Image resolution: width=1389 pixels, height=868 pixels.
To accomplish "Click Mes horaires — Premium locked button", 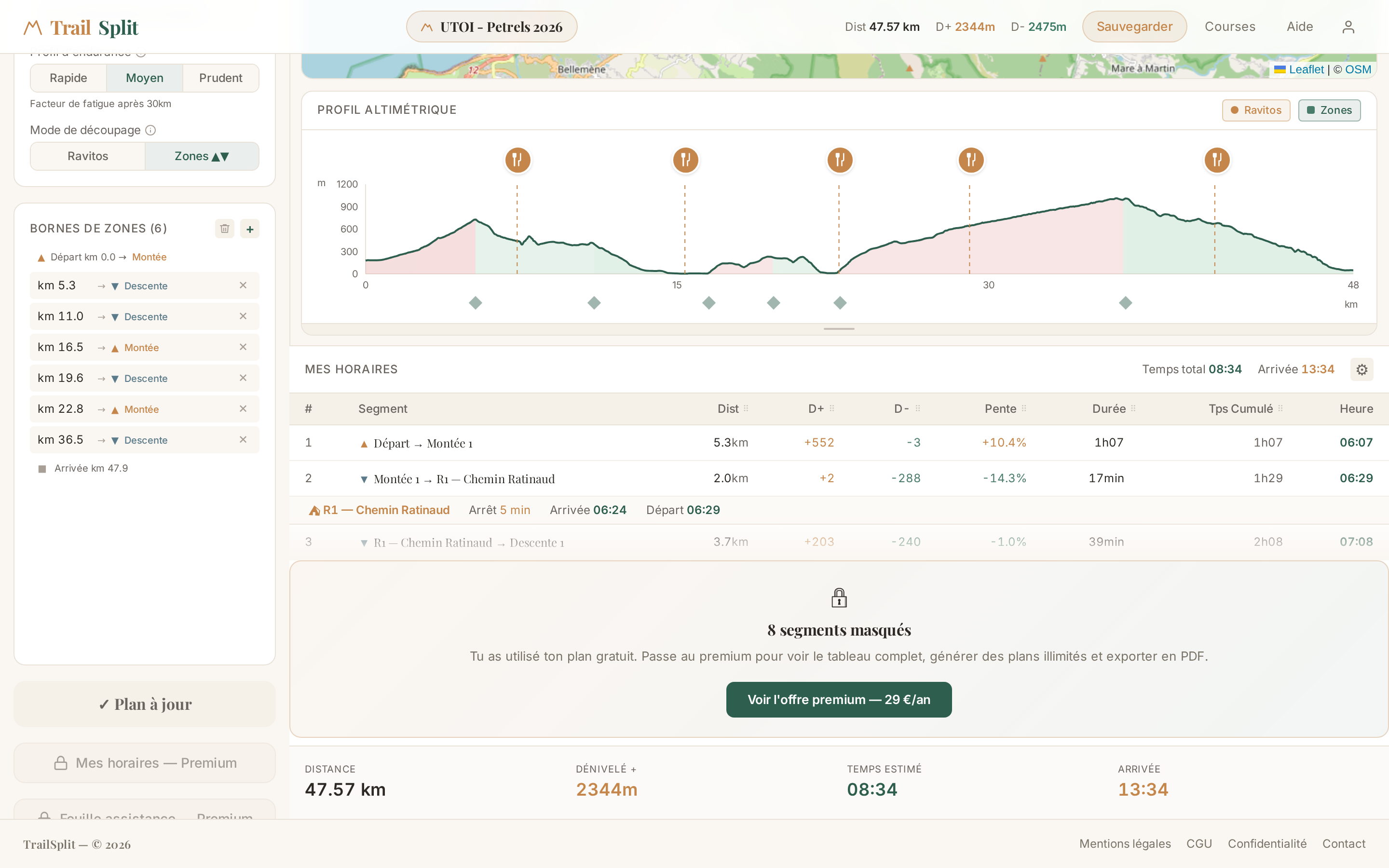I will pos(145,763).
